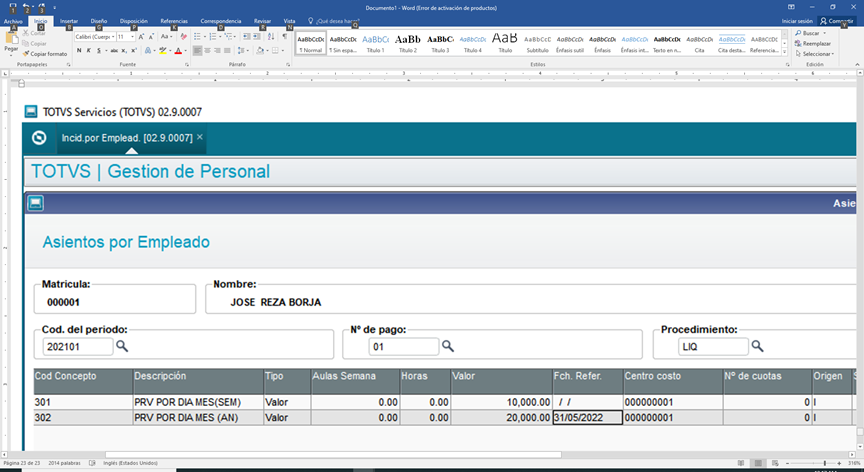
Task: Click the Save icon in Quick Access toolbar
Action: tap(13, 7)
